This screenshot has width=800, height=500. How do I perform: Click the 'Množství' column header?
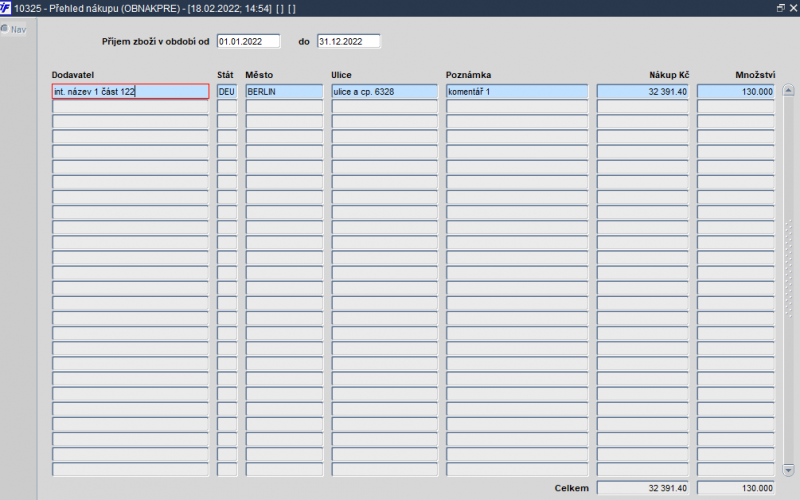(755, 74)
